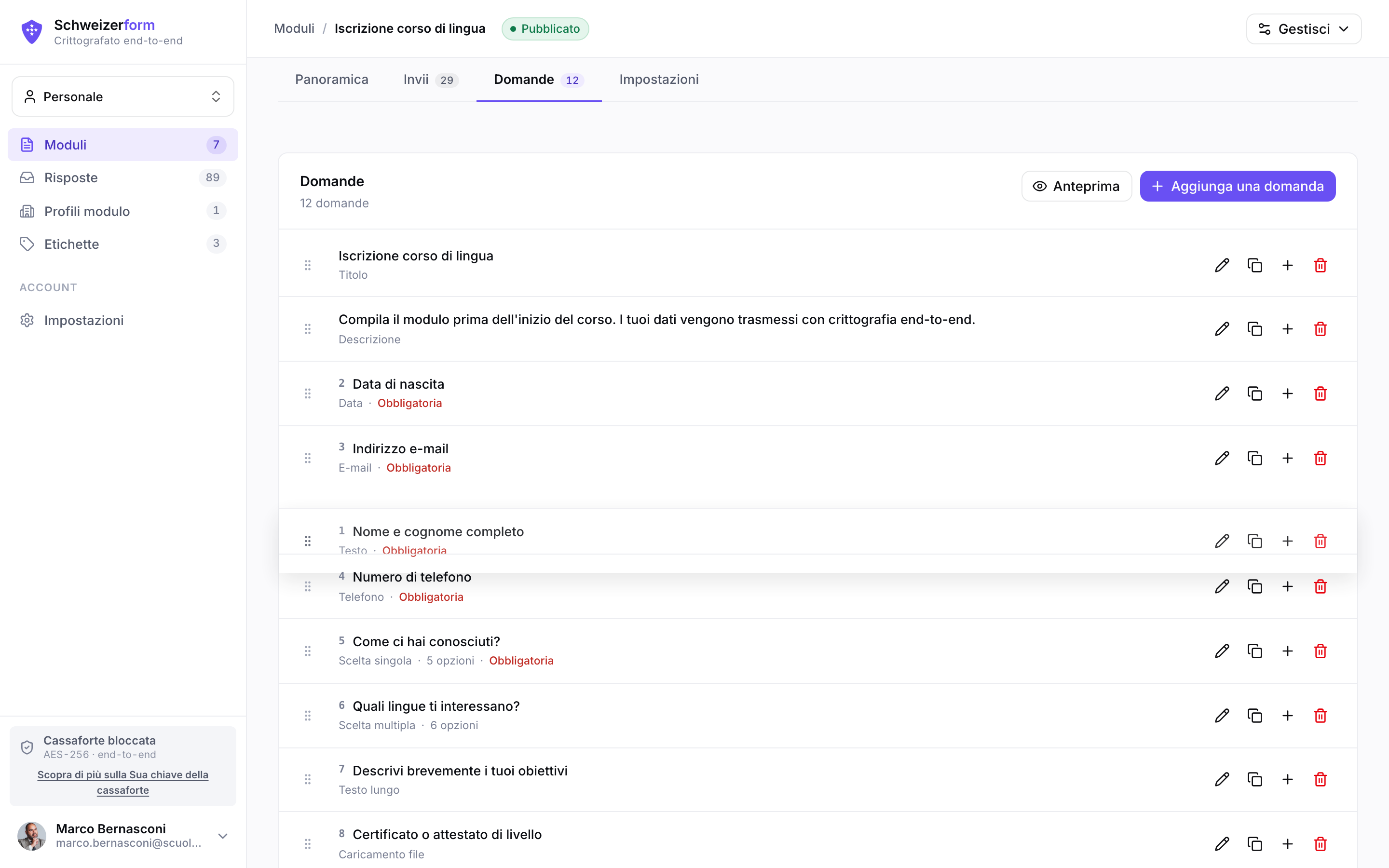Select the Domande tab
This screenshot has height=868, width=1389.
[x=539, y=79]
